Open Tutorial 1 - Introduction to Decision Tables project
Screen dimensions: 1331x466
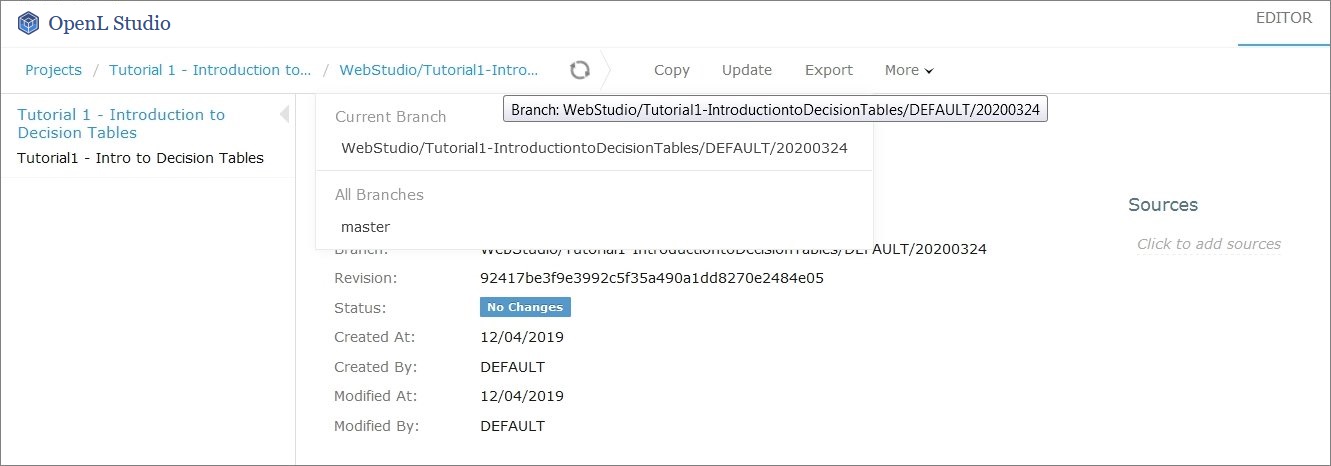click(121, 123)
